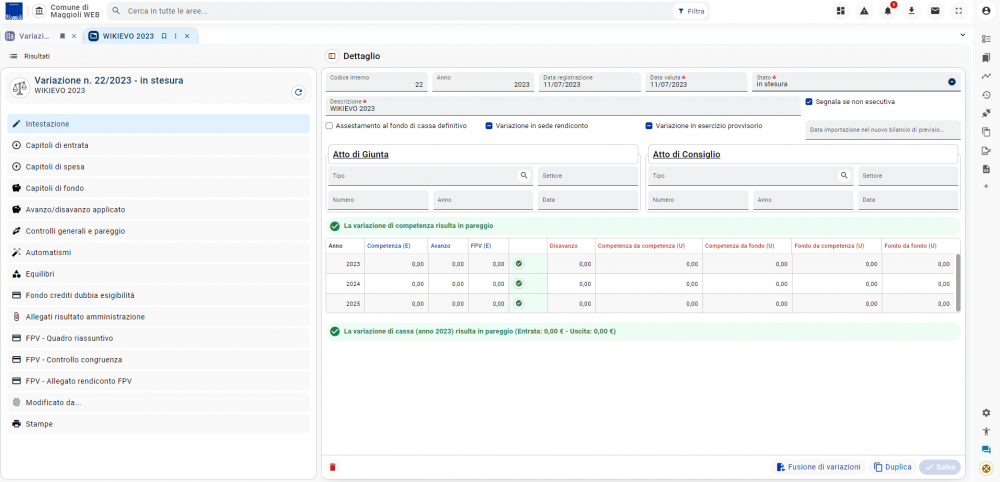The width and height of the screenshot is (1000, 482).
Task: Click the scrollbar of the competenza table
Action: coord(958,281)
